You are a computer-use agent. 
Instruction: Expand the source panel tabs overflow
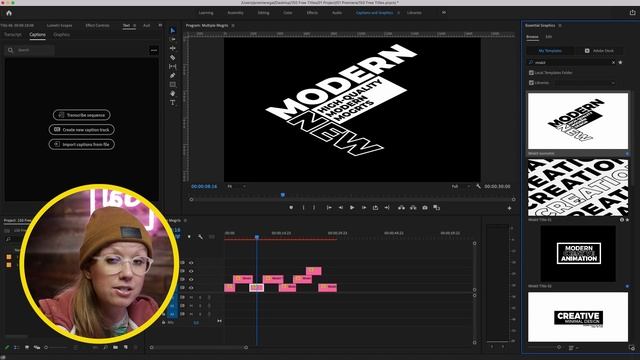[160, 25]
